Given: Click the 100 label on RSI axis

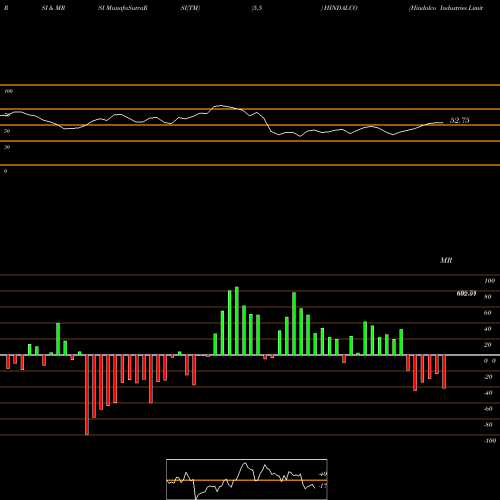Looking at the screenshot, I should (8, 91).
